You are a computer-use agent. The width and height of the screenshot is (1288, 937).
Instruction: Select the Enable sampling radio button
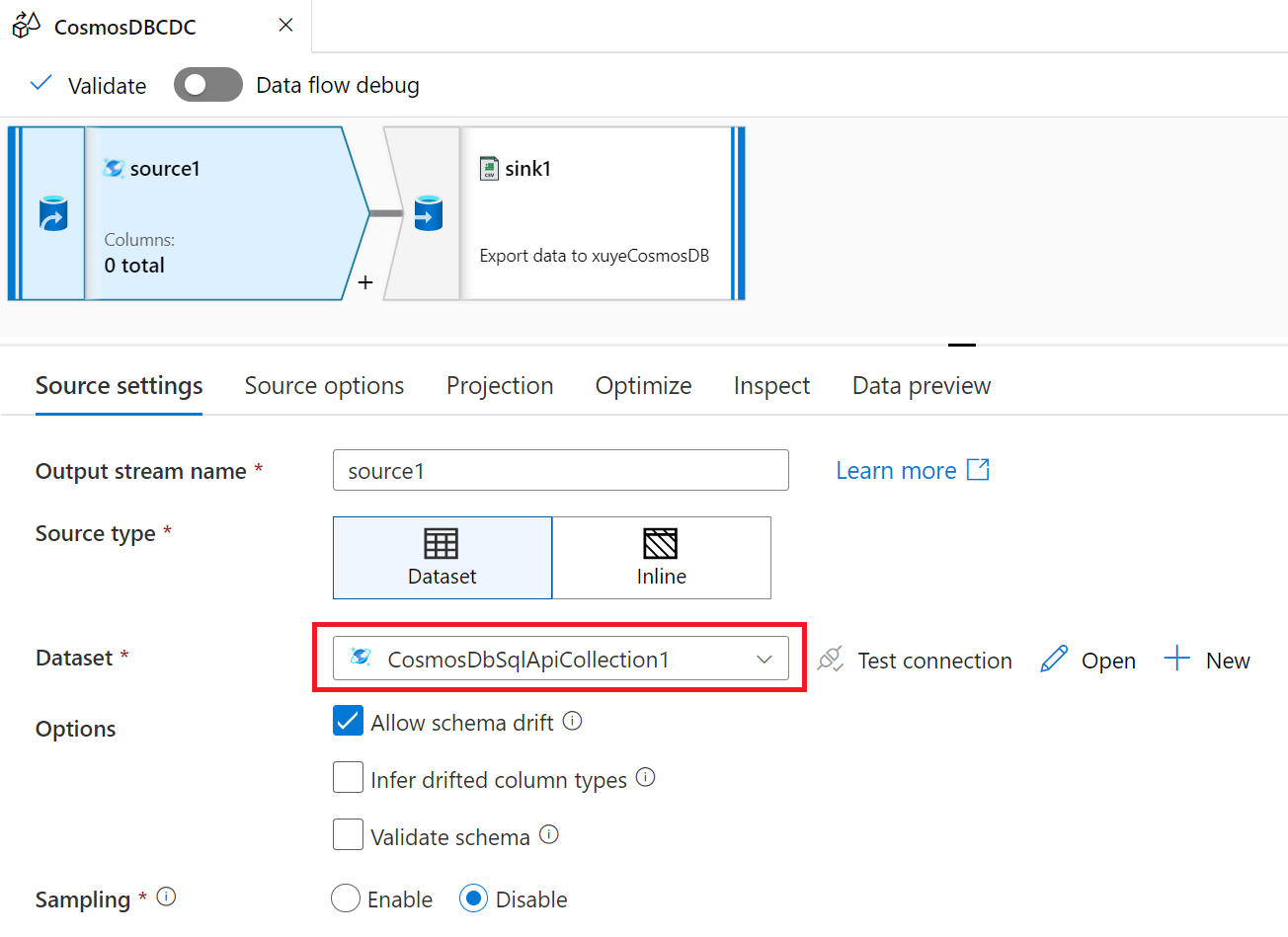(346, 898)
